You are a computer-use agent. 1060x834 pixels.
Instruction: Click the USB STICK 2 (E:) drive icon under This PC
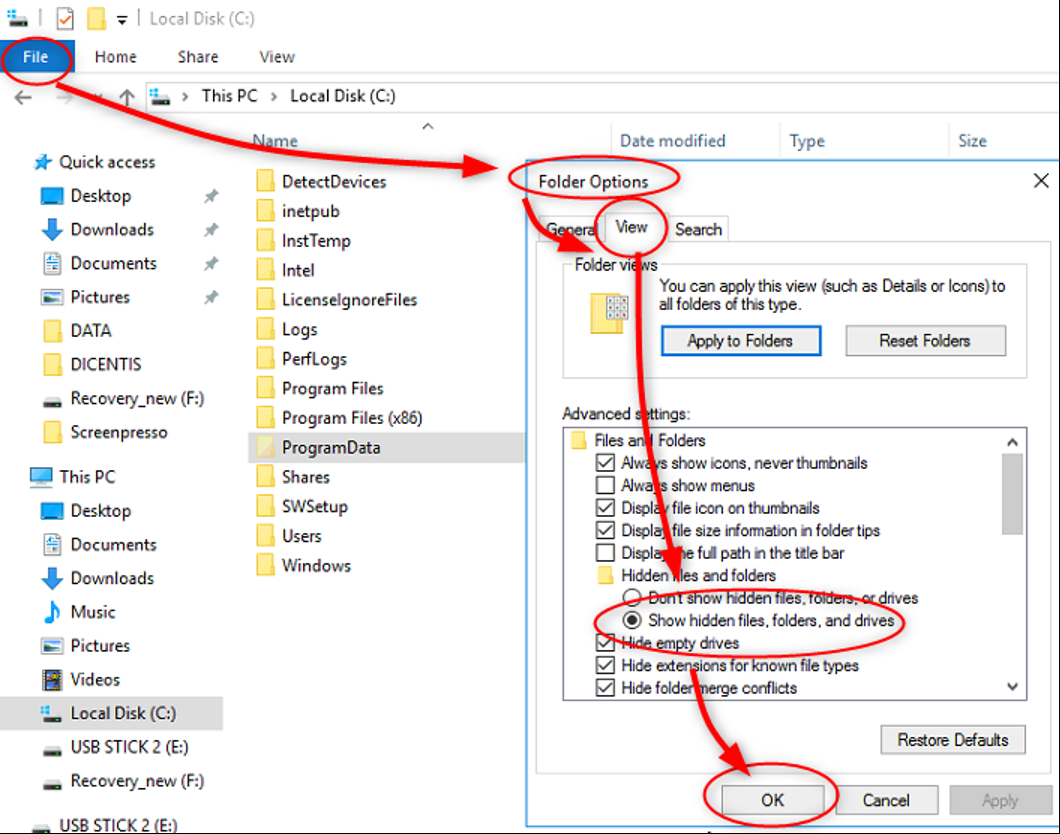pos(52,750)
